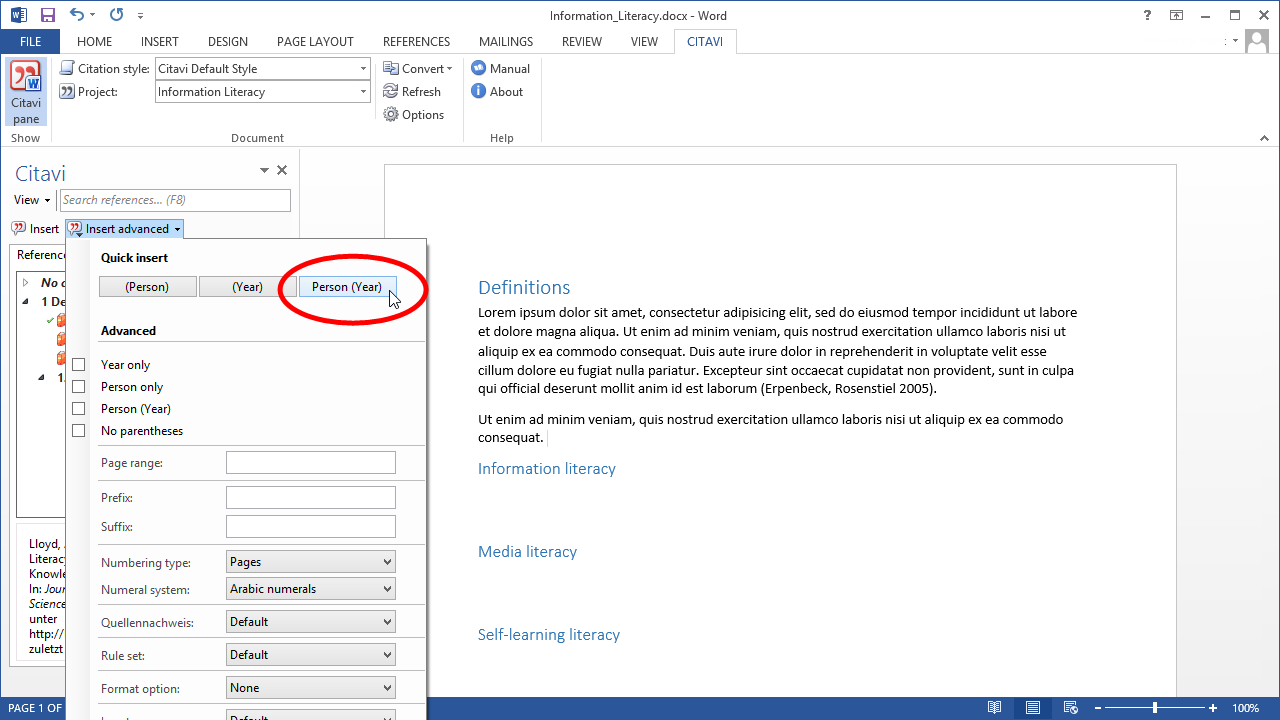
Task: Click the Search references field
Action: [x=175, y=200]
